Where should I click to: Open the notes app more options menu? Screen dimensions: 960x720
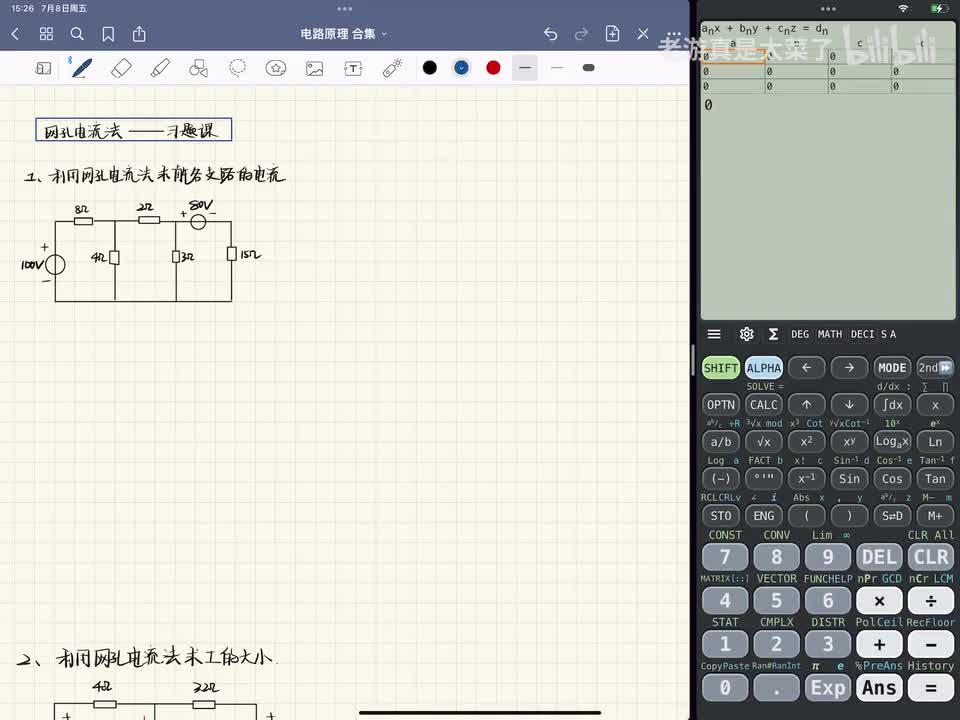[673, 34]
